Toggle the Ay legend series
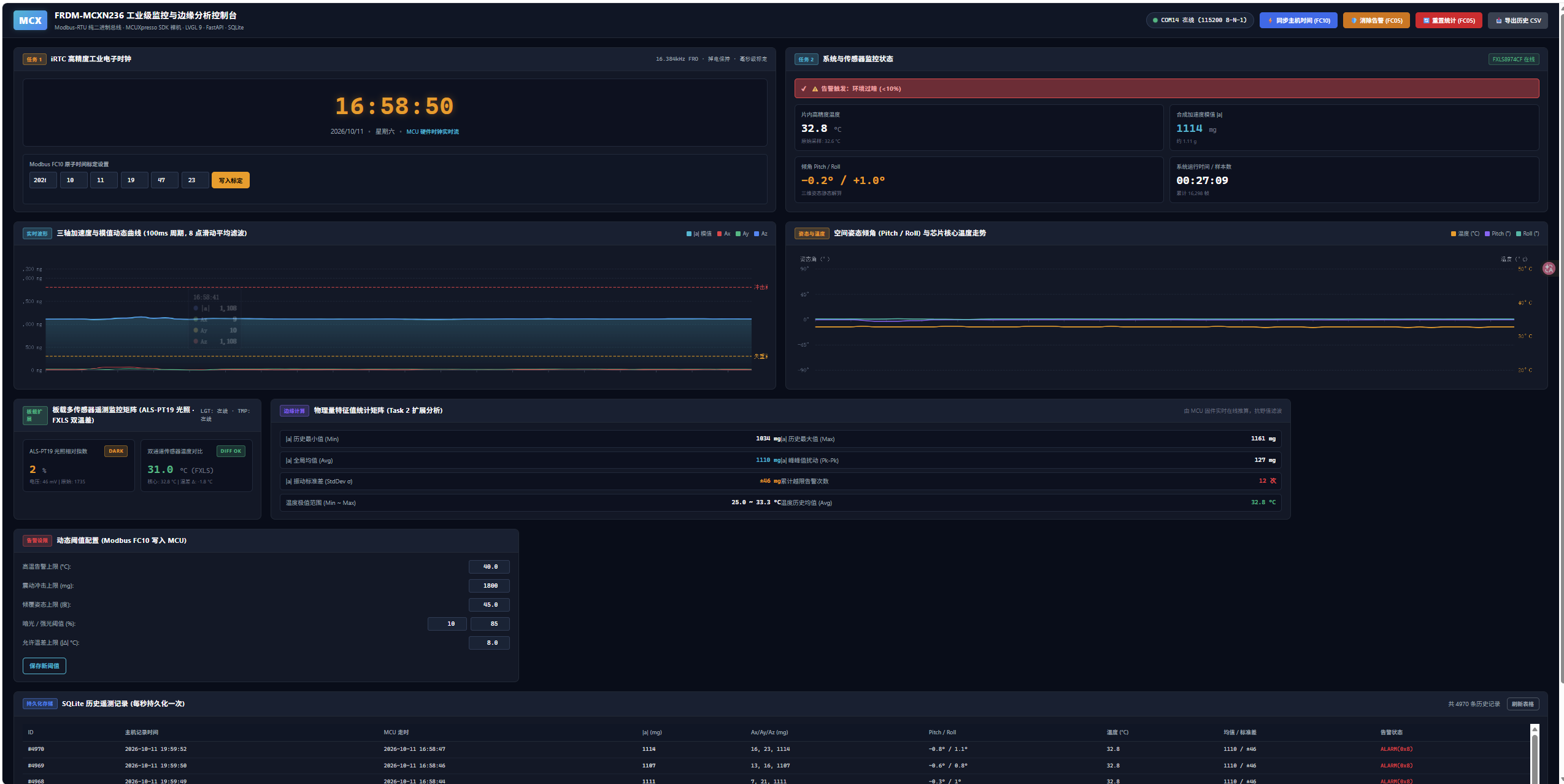This screenshot has width=1564, height=784. tap(742, 234)
